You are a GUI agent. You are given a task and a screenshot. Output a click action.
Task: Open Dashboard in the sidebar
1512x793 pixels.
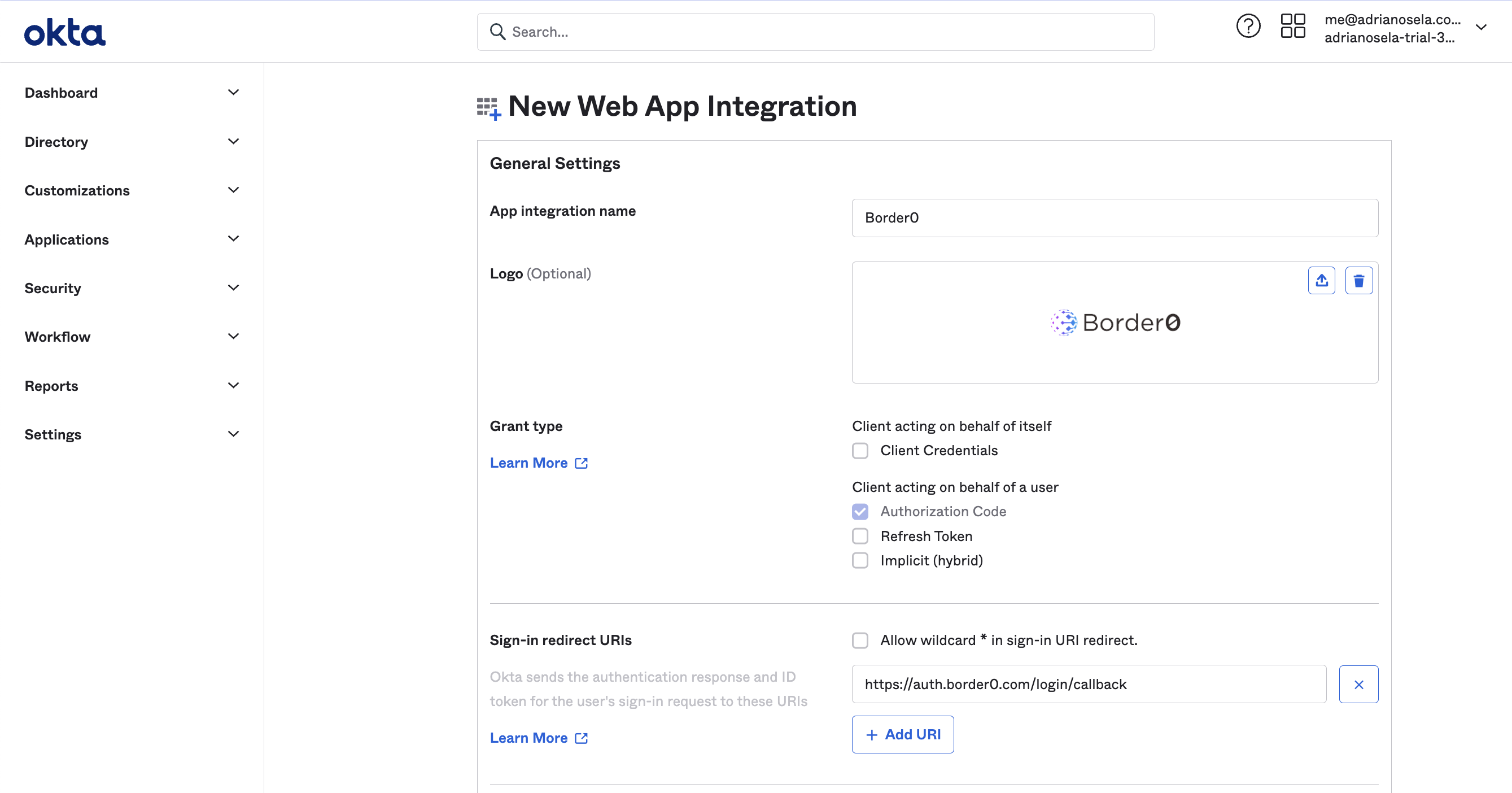[61, 93]
